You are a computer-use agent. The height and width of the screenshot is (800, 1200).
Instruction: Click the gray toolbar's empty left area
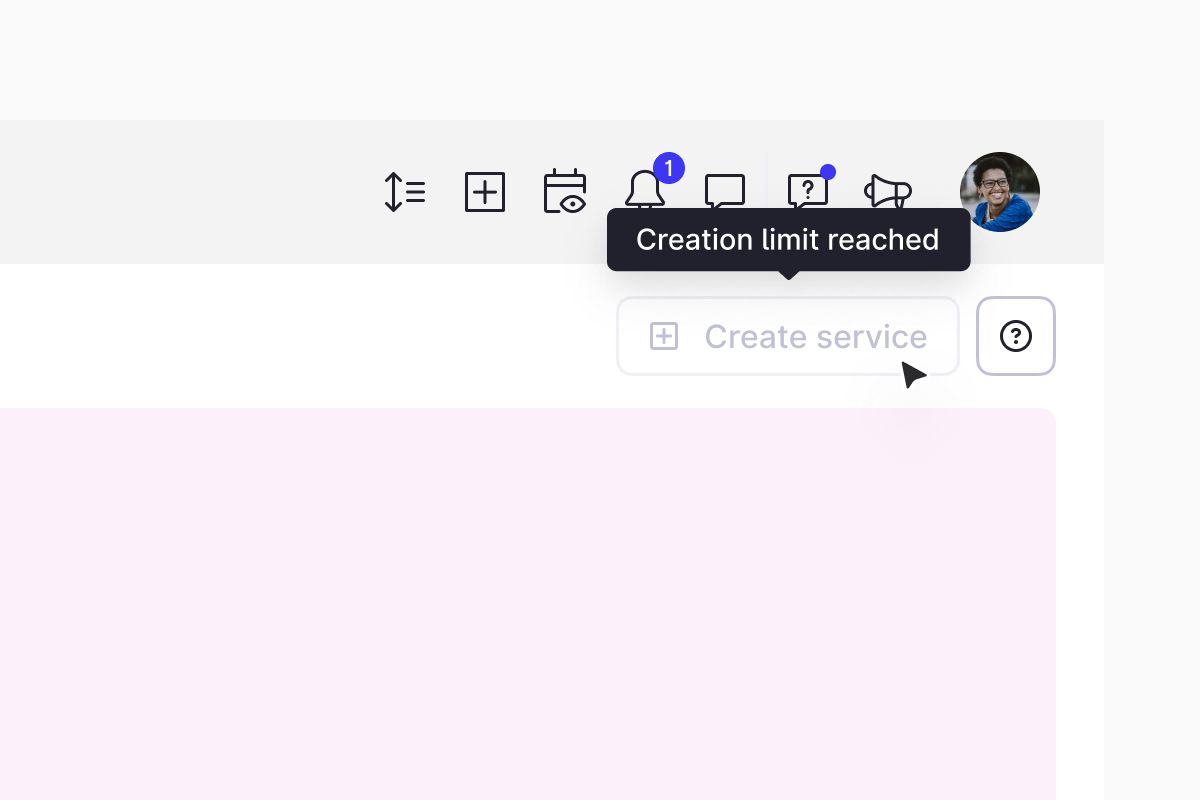(180, 192)
